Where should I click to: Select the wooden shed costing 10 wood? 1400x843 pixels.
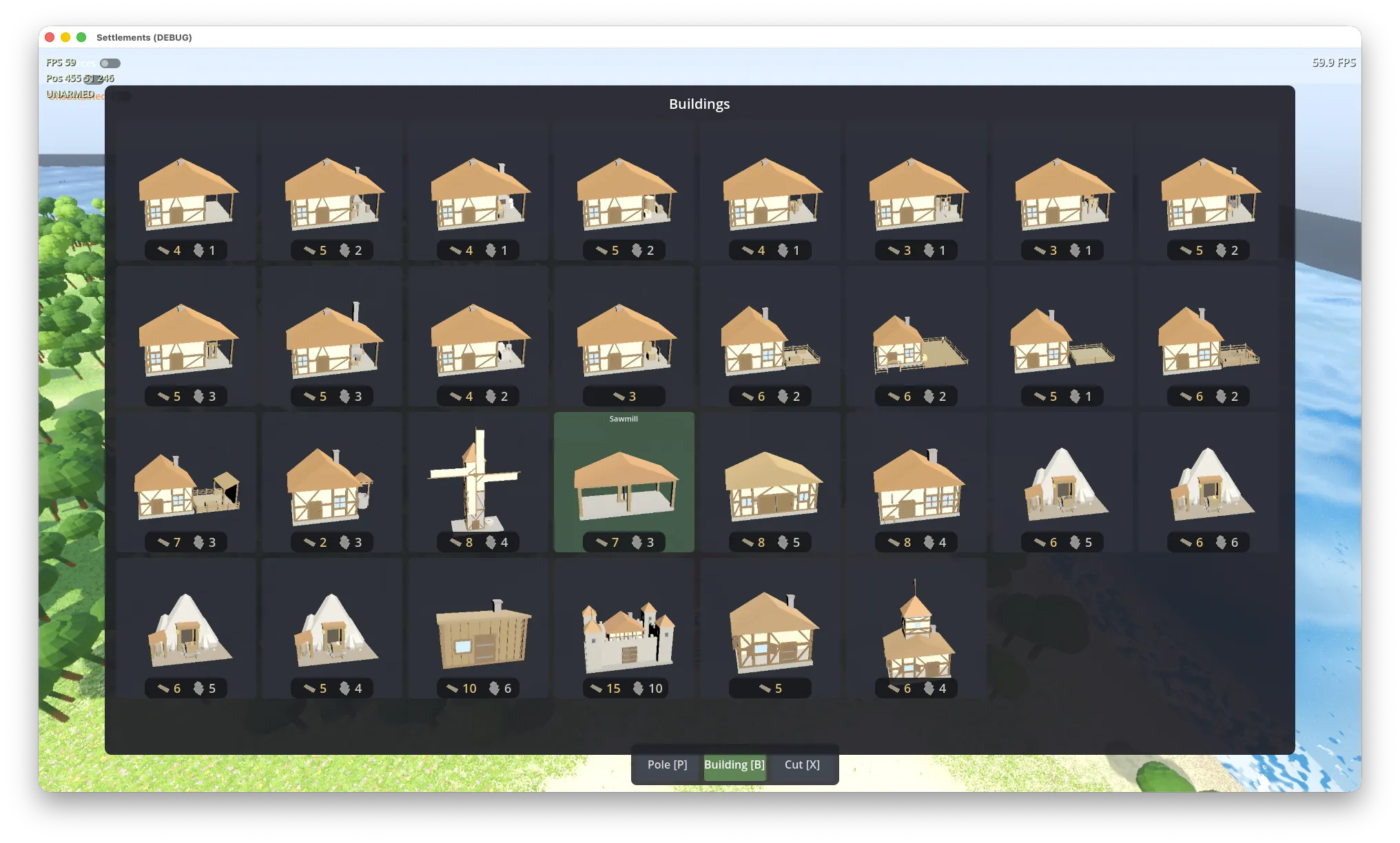coord(477,627)
